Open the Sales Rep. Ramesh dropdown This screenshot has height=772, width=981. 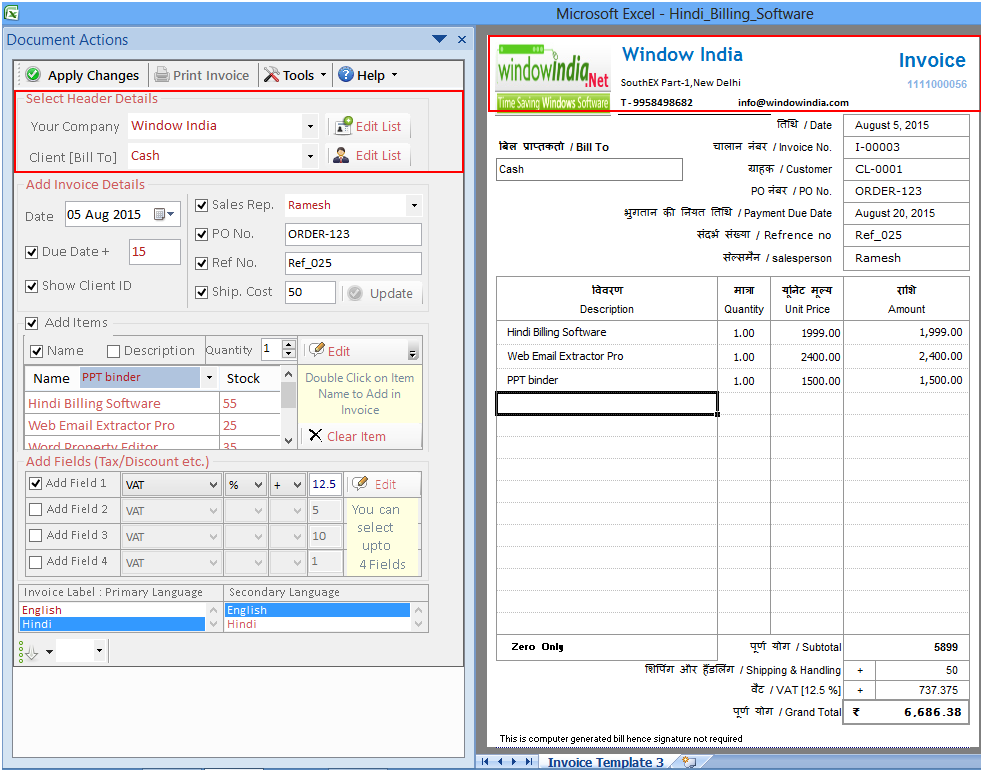point(414,205)
